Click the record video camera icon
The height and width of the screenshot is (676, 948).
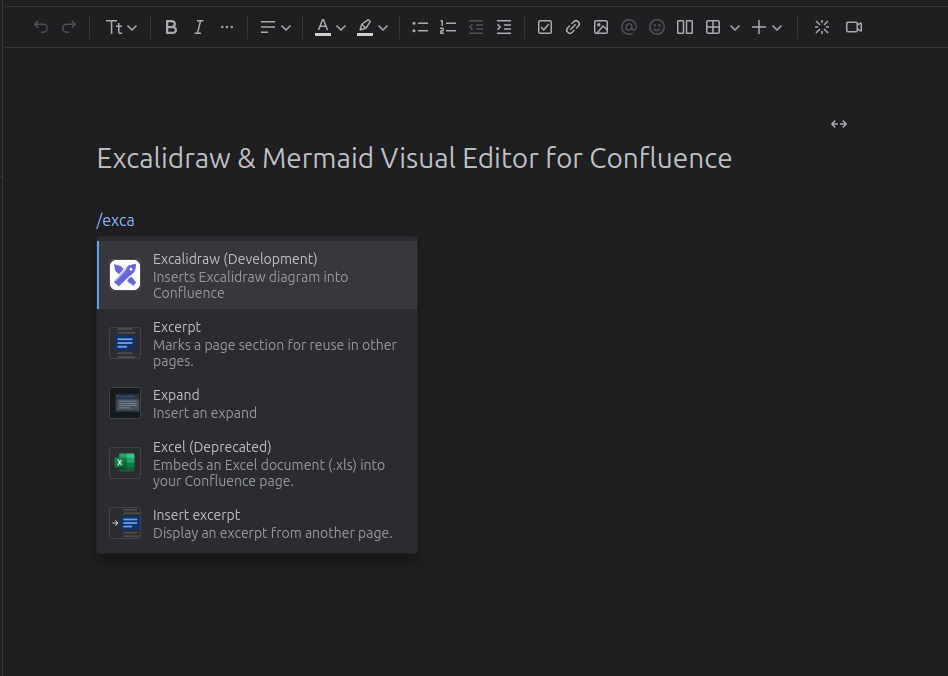(x=854, y=27)
